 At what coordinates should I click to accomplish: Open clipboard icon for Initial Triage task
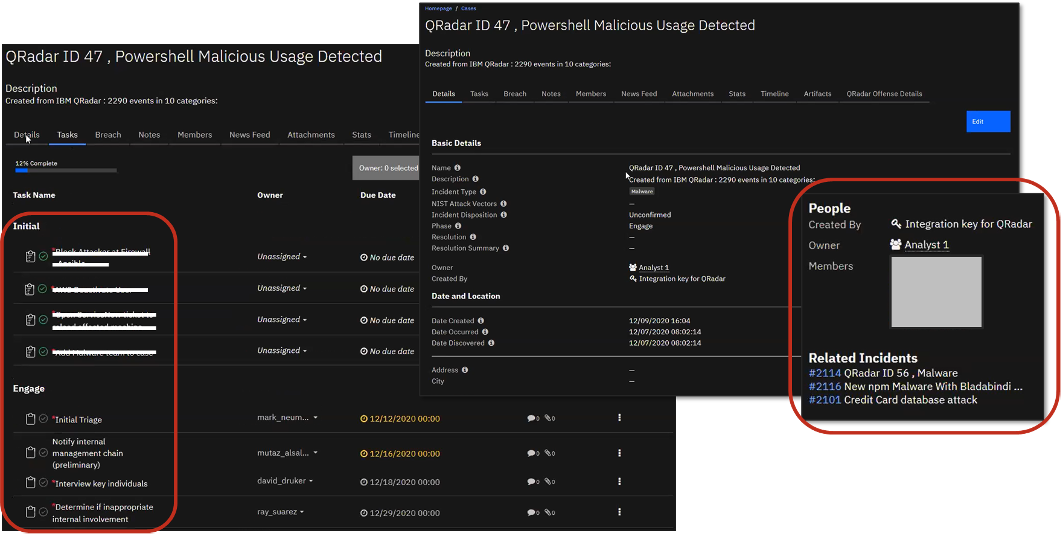pyautogui.click(x=31, y=419)
